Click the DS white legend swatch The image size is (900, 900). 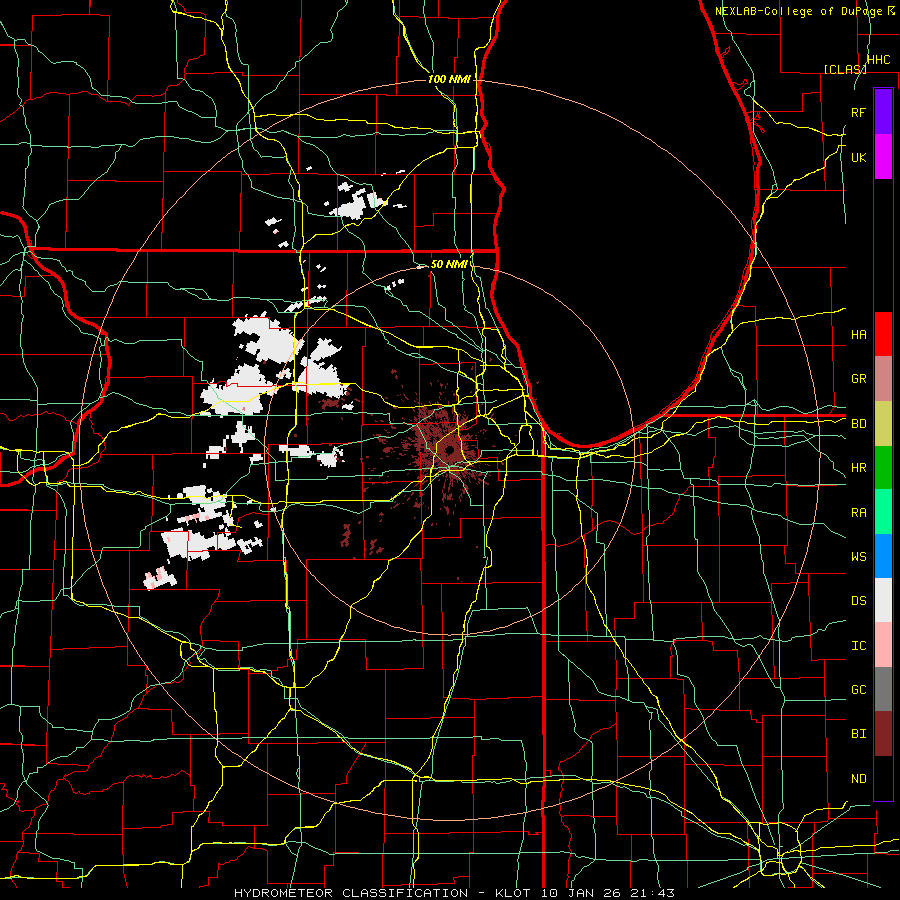[x=883, y=600]
